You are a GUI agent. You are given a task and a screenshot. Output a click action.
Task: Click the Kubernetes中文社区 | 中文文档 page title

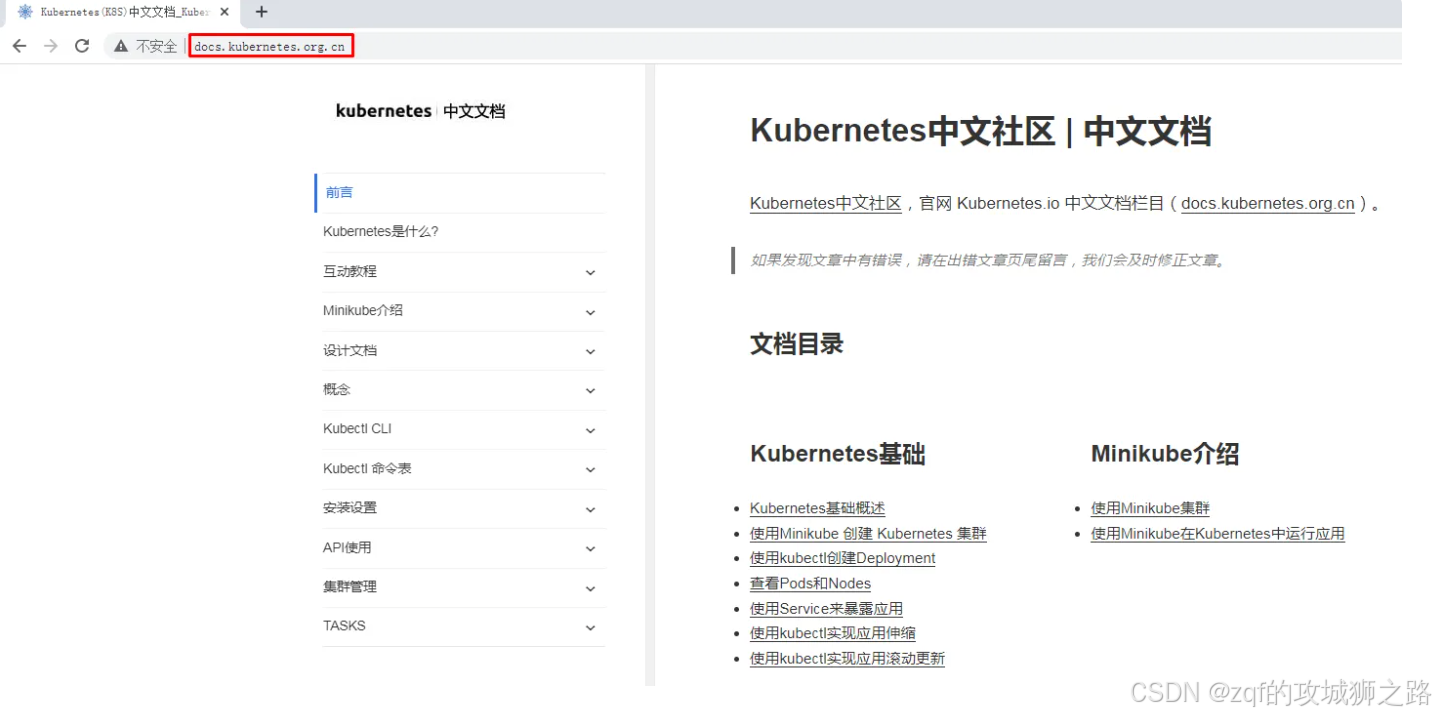pyautogui.click(x=980, y=131)
